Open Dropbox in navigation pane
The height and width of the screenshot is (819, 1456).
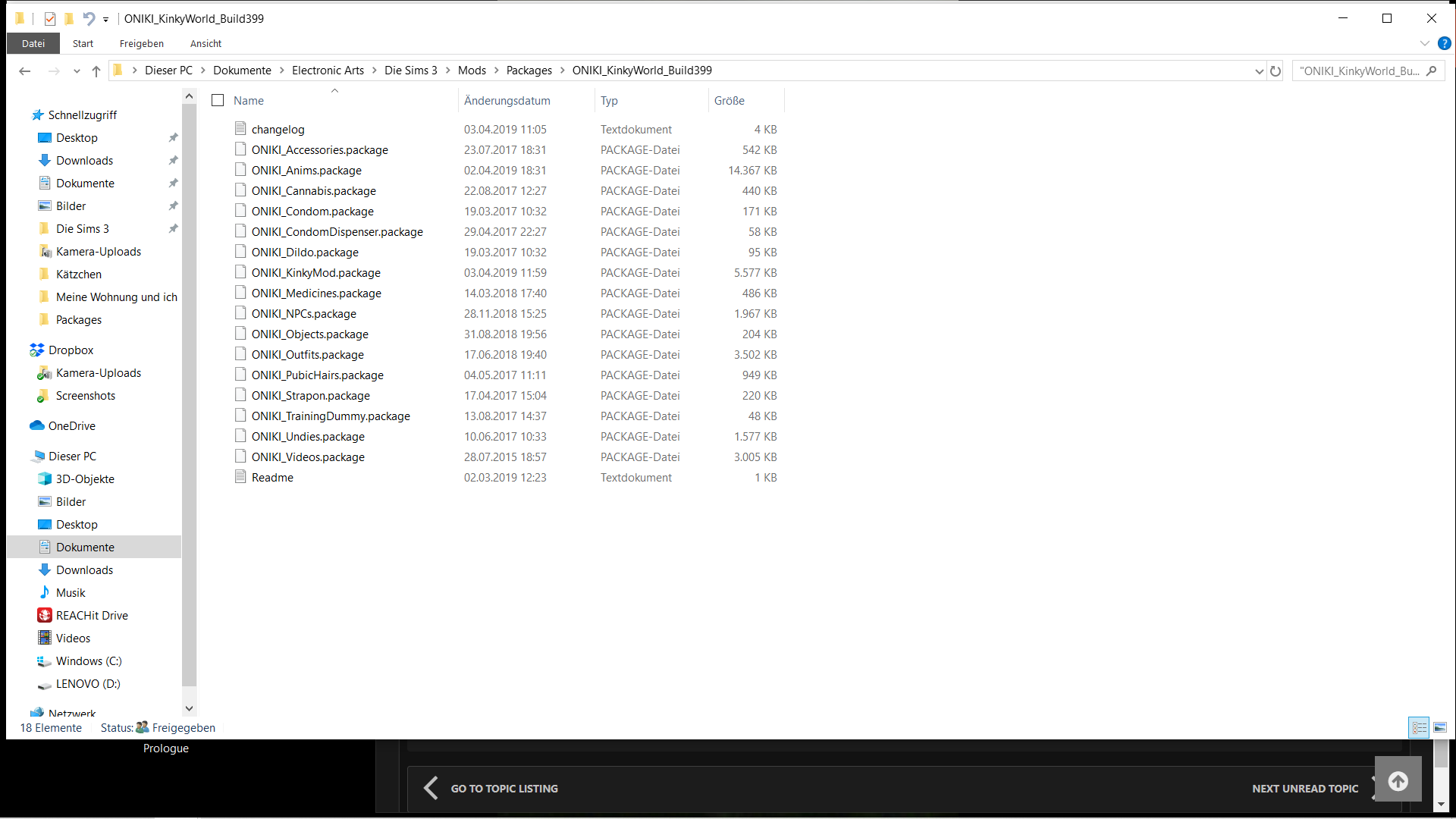point(71,350)
